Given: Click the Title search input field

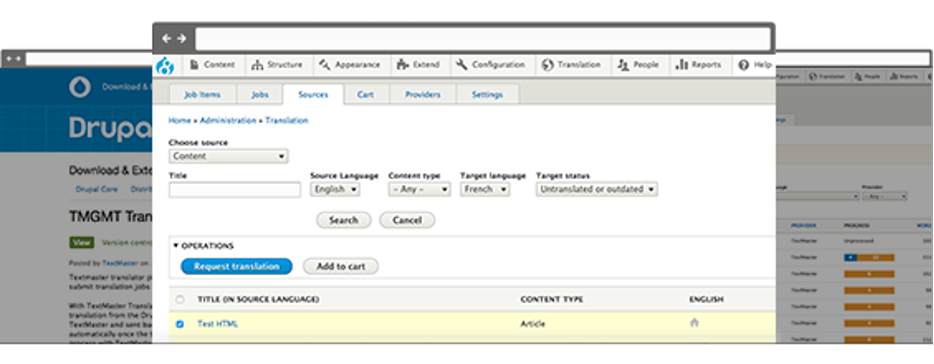Looking at the screenshot, I should pos(235,190).
